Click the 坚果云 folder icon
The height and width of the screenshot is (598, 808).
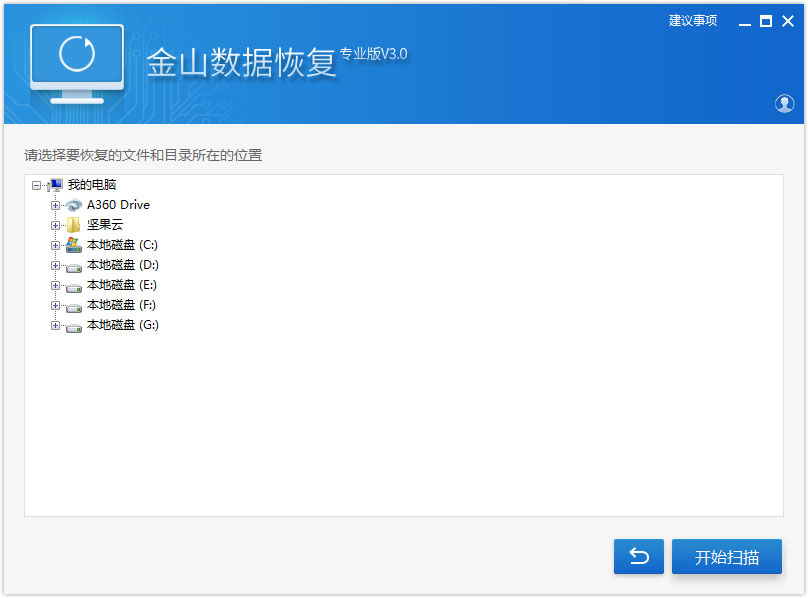[x=73, y=224]
